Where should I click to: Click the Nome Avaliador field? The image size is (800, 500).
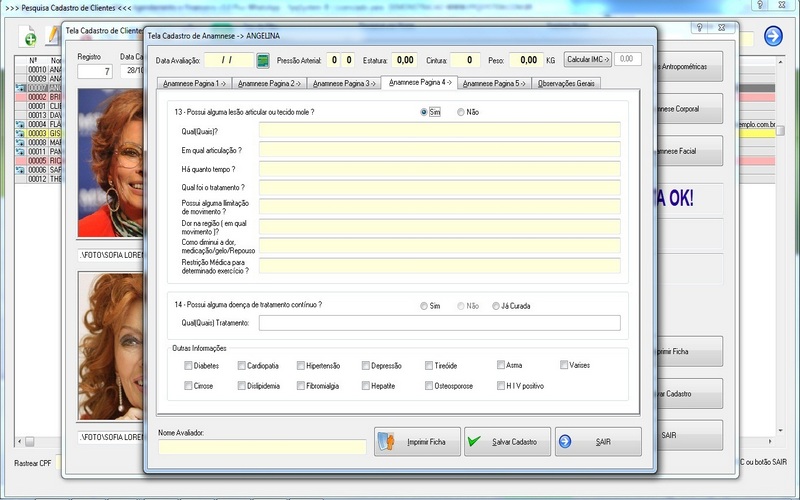point(262,447)
